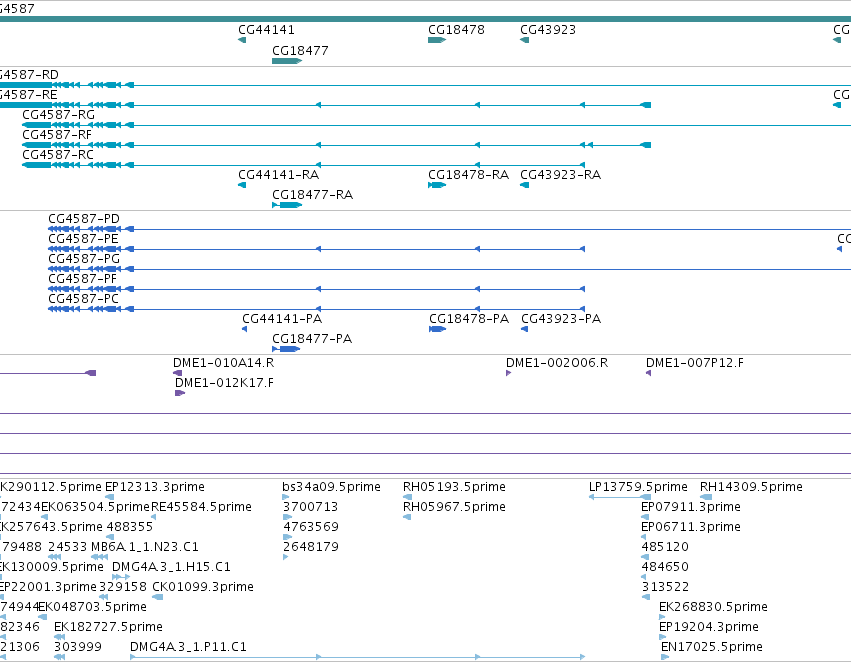Select the MB6A1_1.N23.C1 feature label

click(145, 546)
